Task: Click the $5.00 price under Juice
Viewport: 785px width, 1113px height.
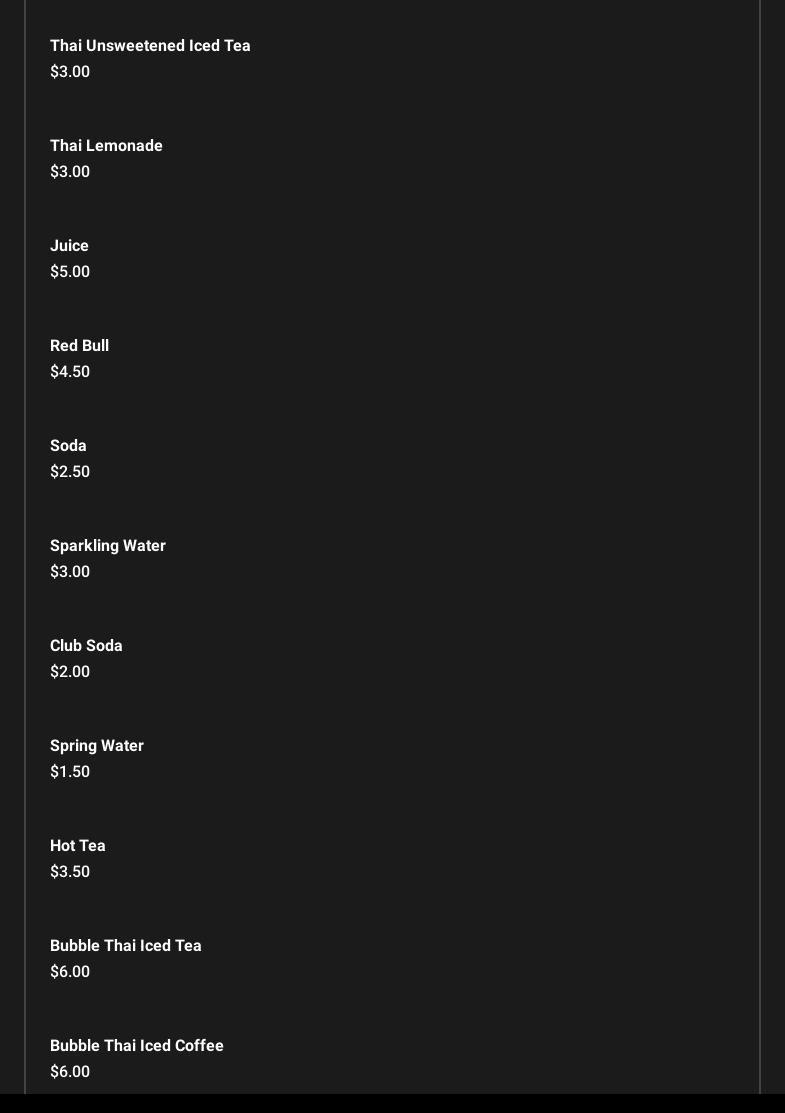Action: coord(70,272)
